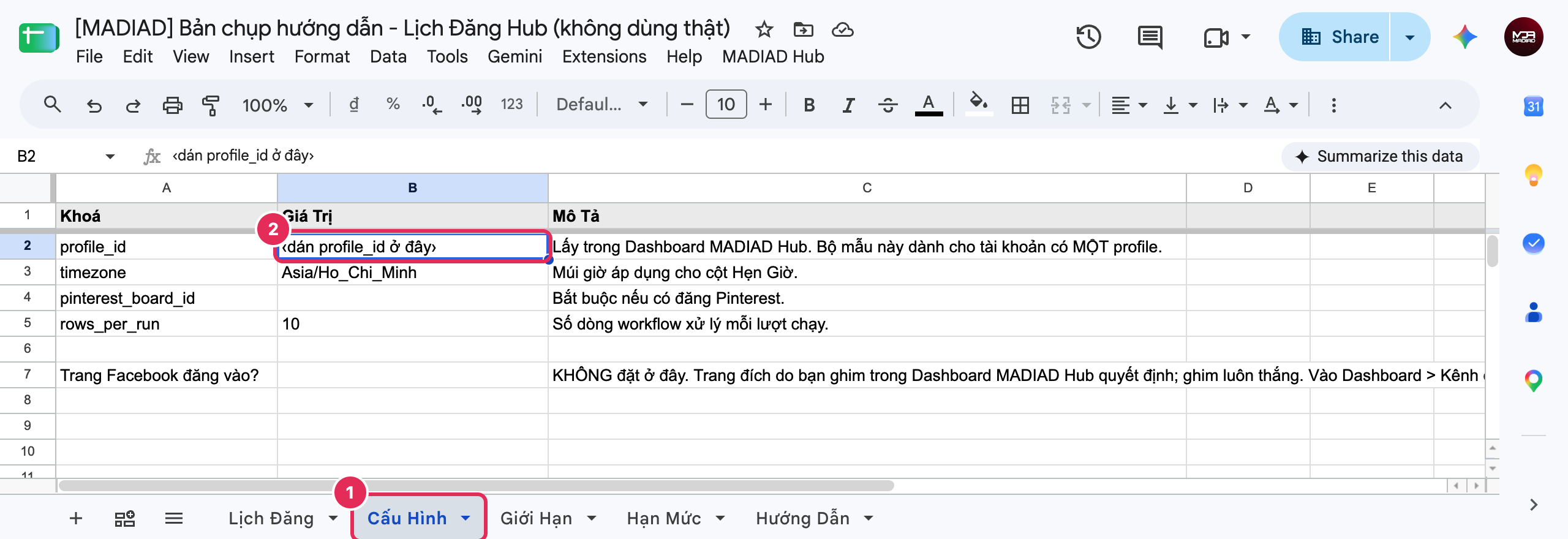Activate the paint format tool
Viewport: 1568px width, 539px height.
click(x=211, y=105)
